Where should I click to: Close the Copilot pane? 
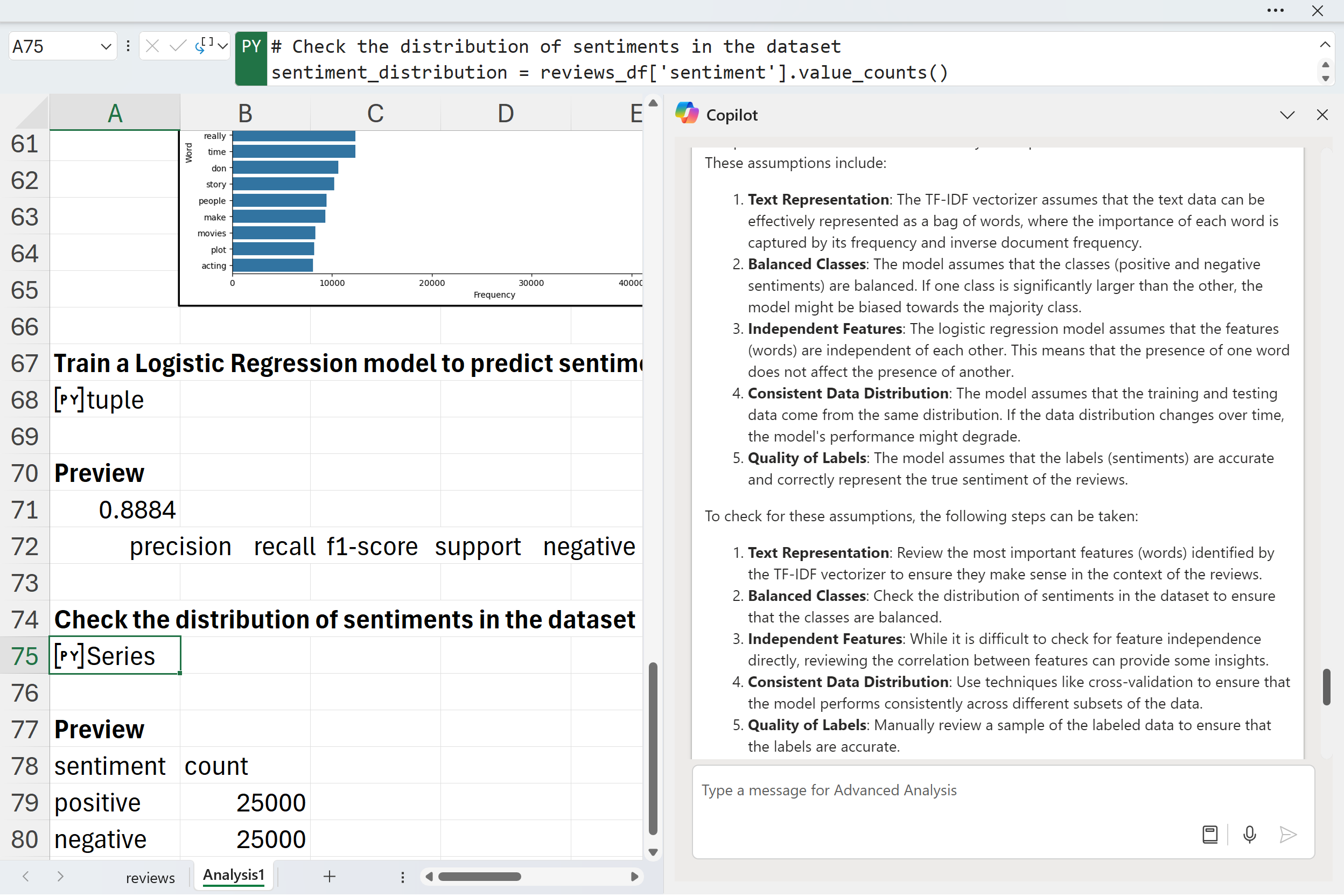(x=1322, y=115)
